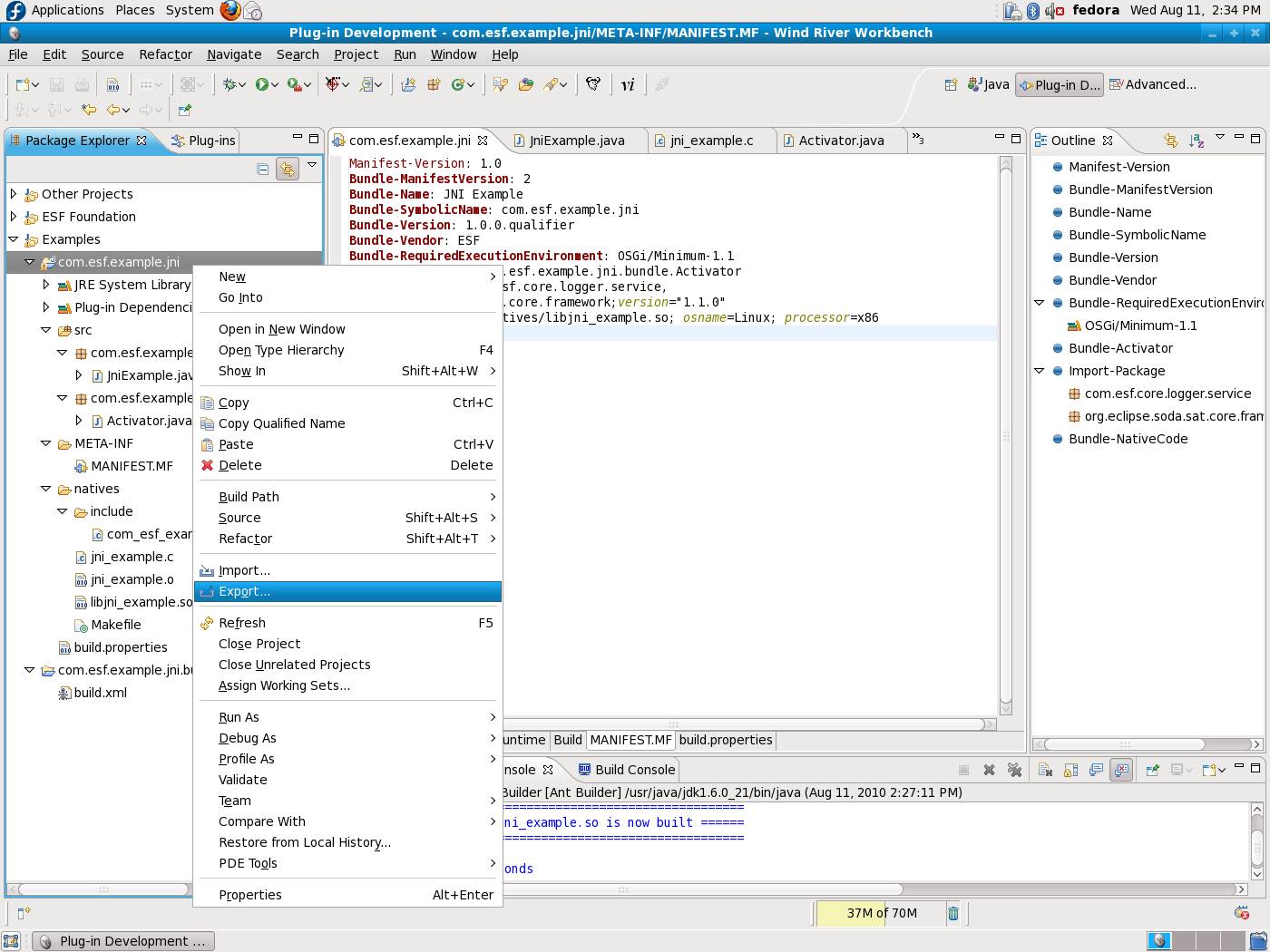Switch to the Plug-ins view tab
The height and width of the screenshot is (952, 1270).
tap(204, 141)
